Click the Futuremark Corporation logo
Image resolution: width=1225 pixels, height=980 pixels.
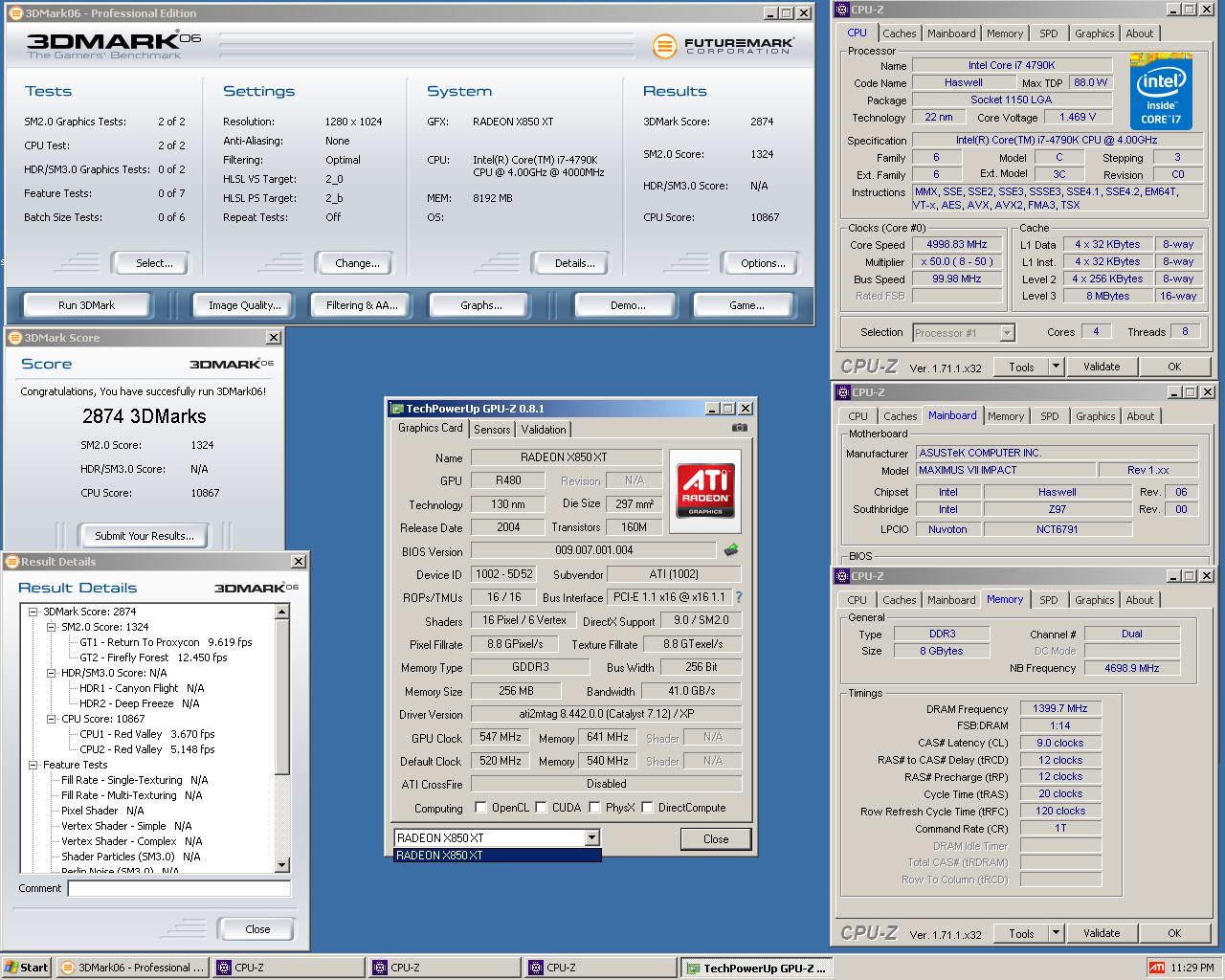click(724, 45)
